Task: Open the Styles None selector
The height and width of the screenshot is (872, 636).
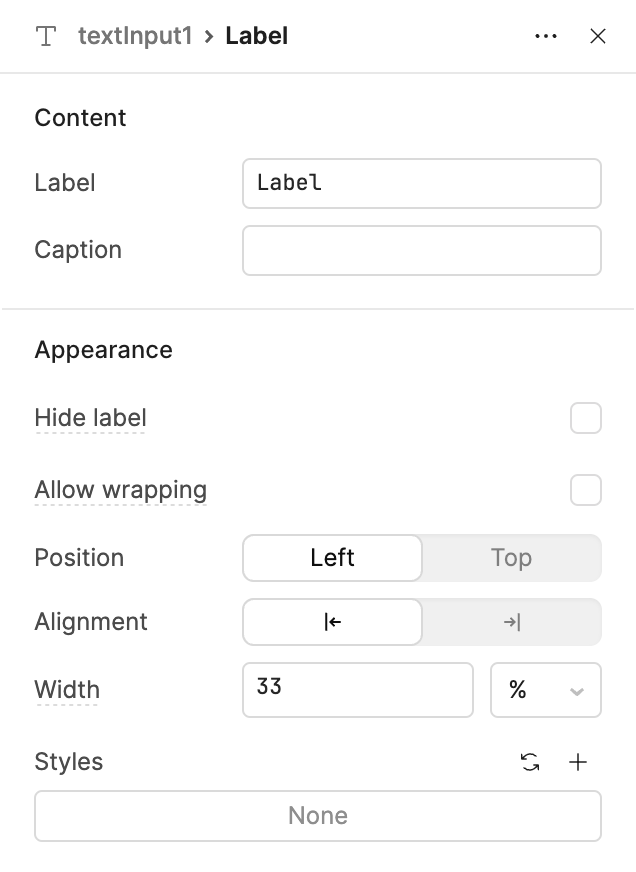Action: click(x=318, y=816)
